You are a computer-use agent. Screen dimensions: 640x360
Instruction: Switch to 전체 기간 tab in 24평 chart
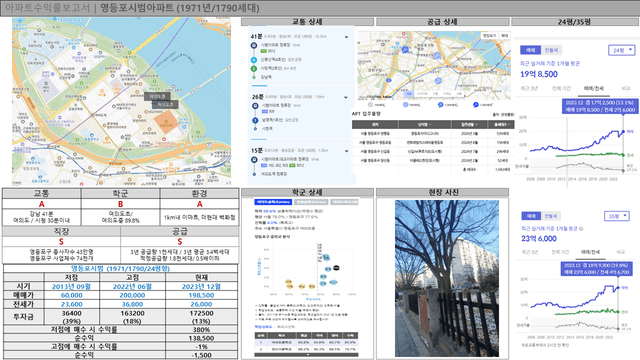(561, 88)
